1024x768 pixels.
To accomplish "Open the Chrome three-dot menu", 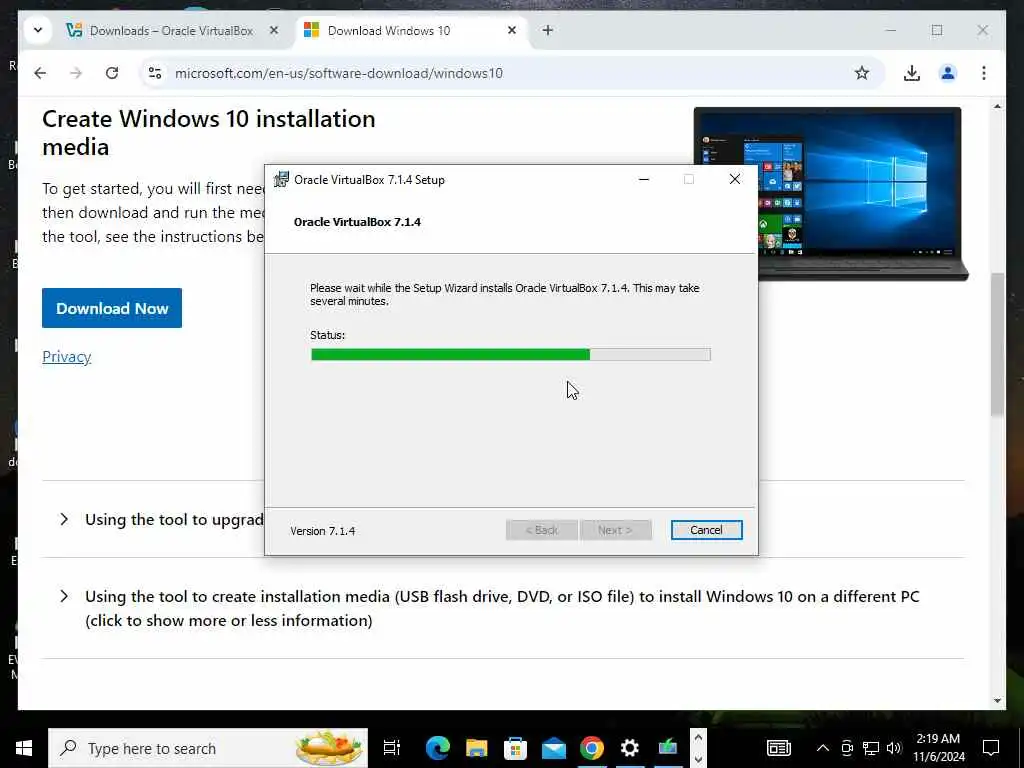I will pyautogui.click(x=984, y=73).
